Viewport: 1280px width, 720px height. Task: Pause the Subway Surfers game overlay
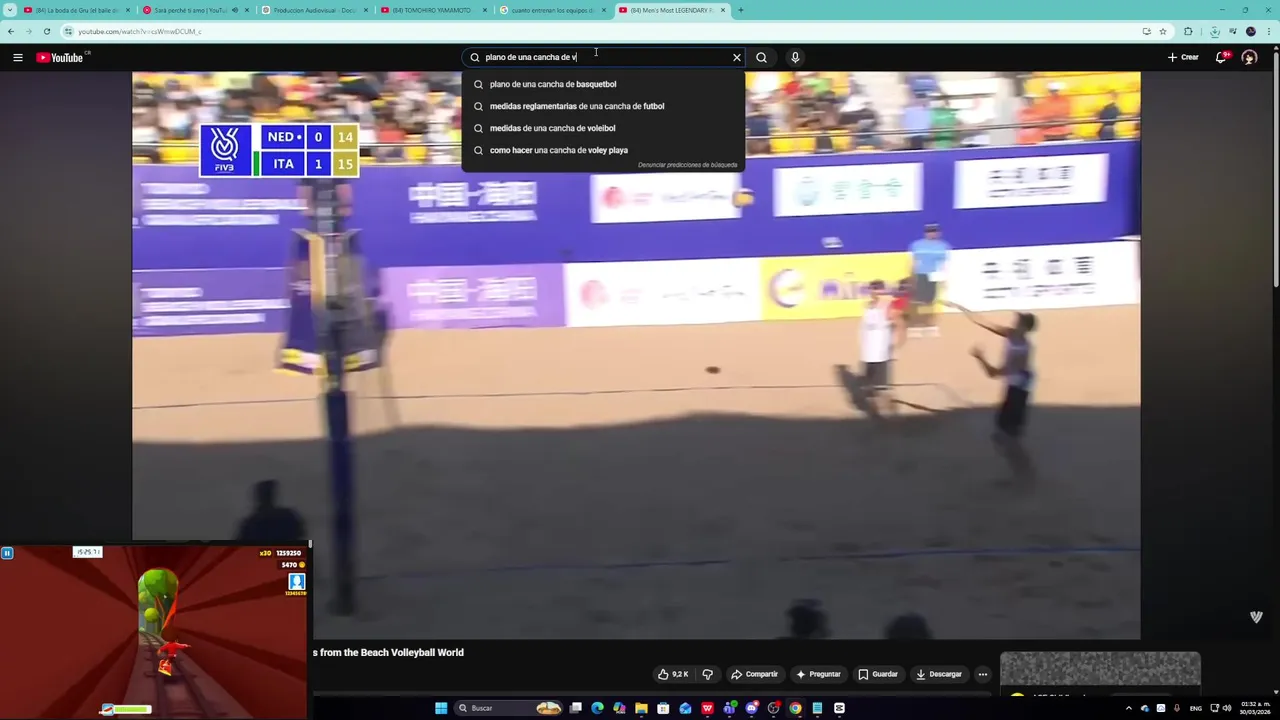pyautogui.click(x=7, y=553)
